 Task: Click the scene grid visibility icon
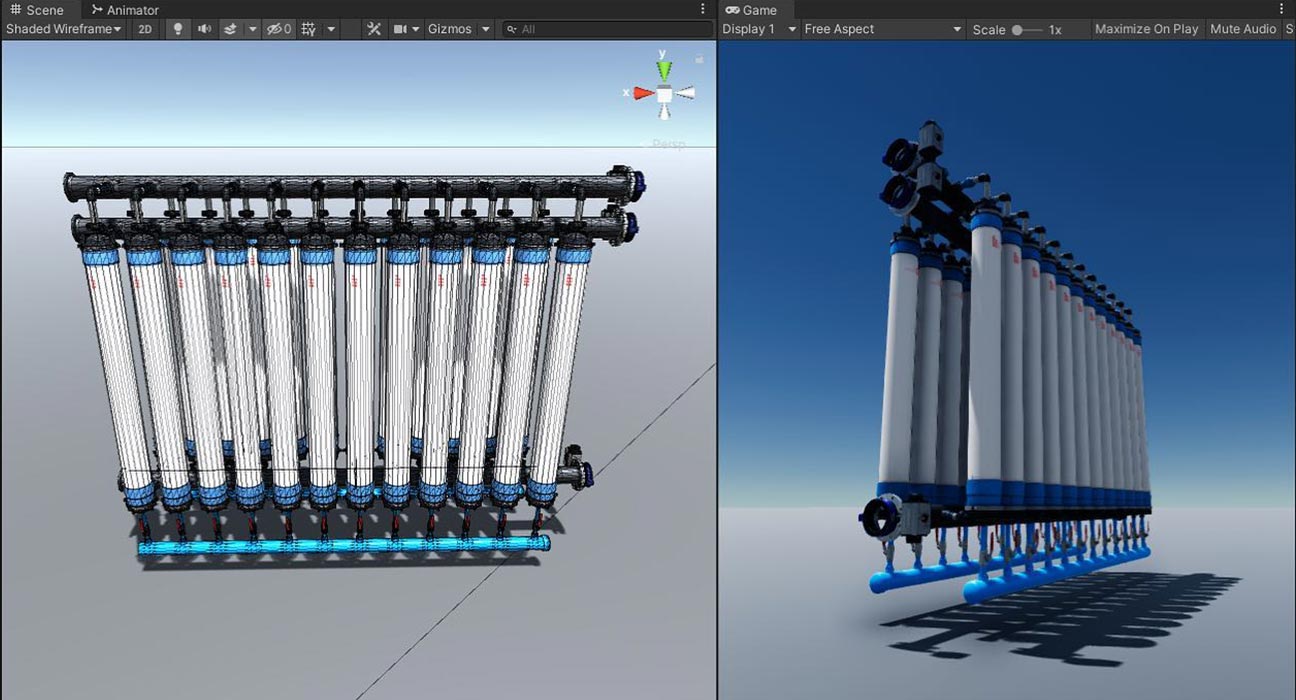(x=309, y=29)
